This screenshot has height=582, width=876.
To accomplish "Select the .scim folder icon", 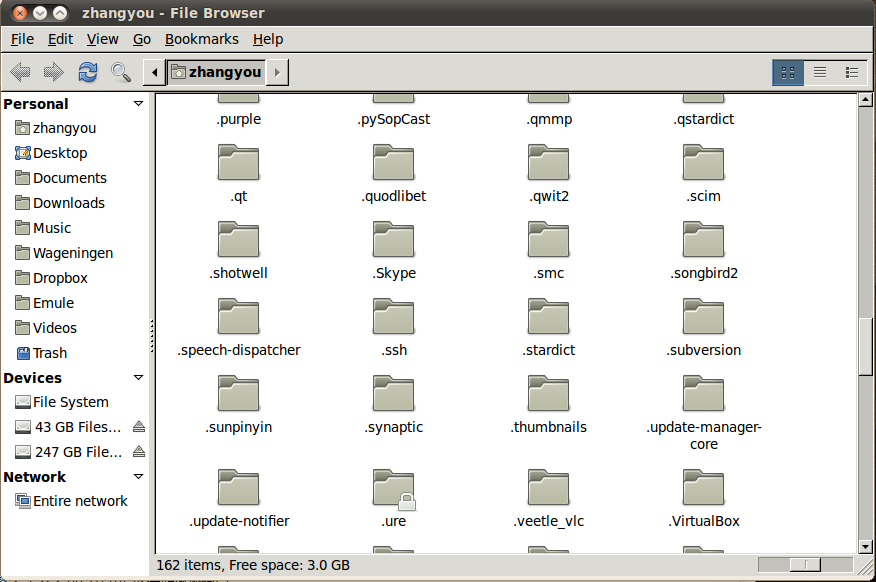I will pyautogui.click(x=703, y=162).
